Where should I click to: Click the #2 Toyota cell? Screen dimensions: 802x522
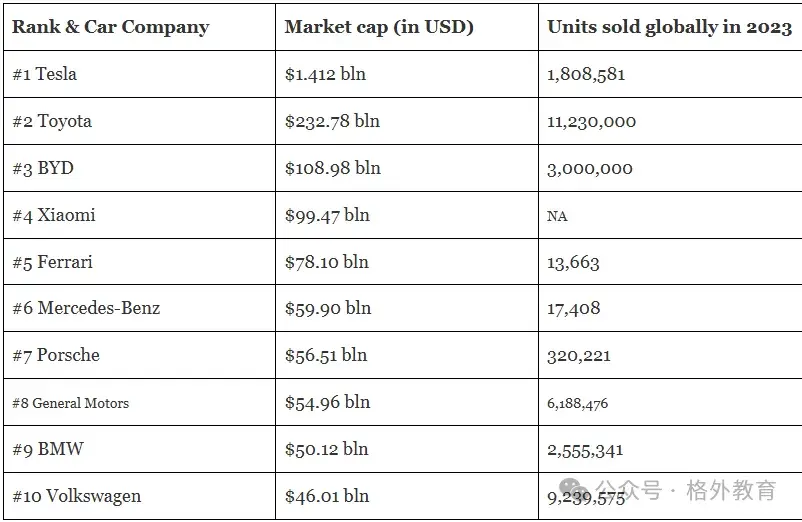click(x=52, y=121)
